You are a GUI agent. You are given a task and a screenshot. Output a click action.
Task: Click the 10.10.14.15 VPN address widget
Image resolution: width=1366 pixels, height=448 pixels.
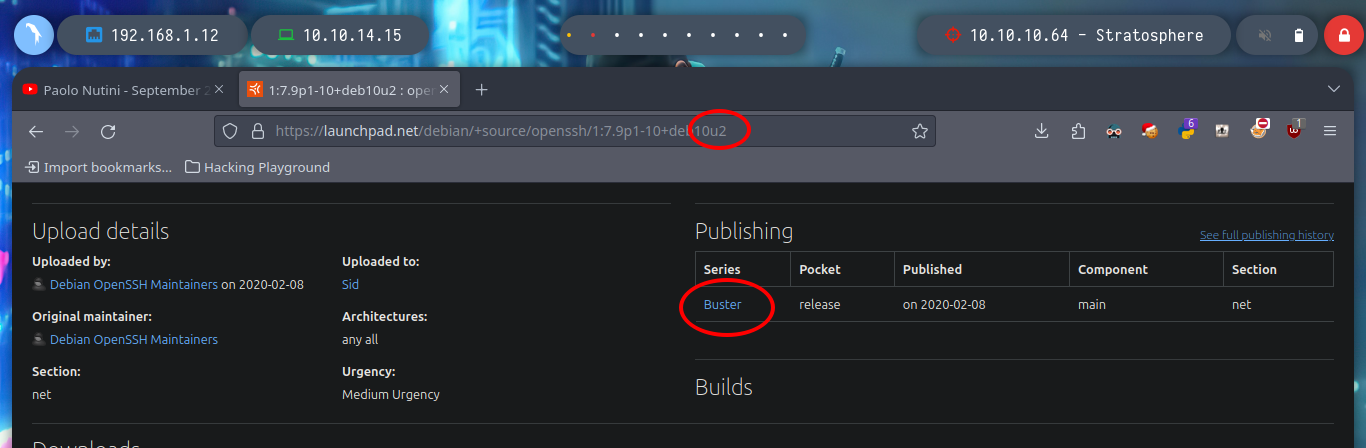(x=339, y=35)
